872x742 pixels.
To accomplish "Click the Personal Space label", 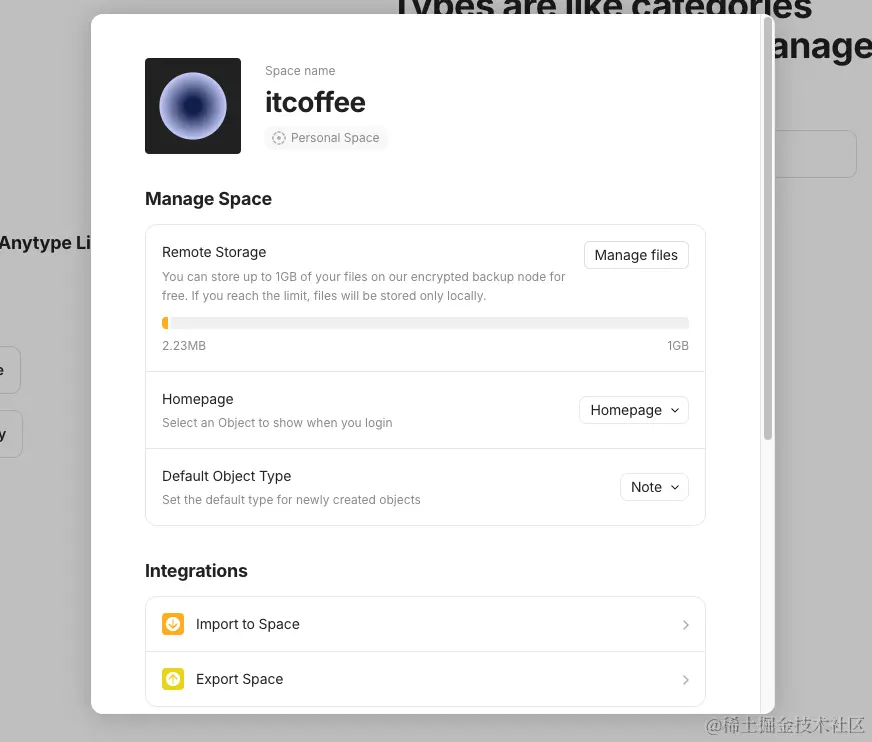I will tap(335, 138).
